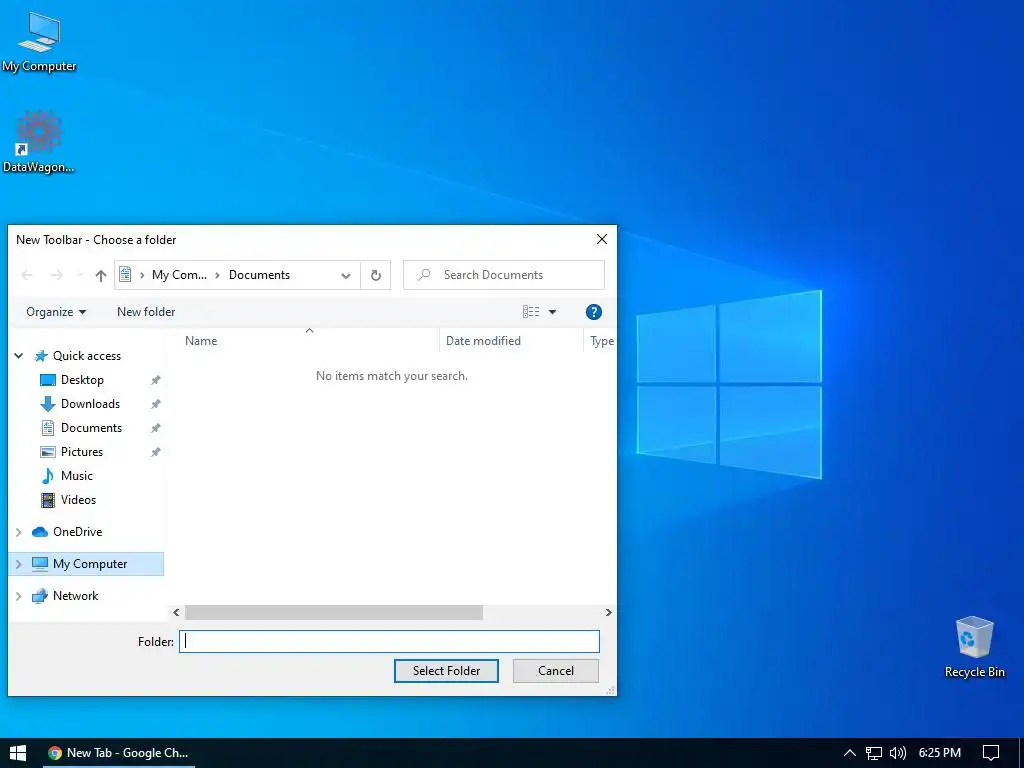Click the horizontal scrollbar thumb
The width and height of the screenshot is (1024, 768).
[x=334, y=613]
